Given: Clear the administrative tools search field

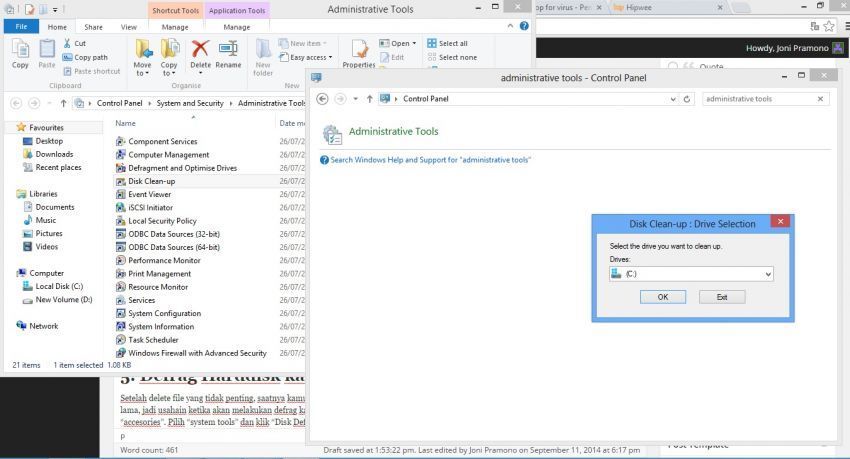Looking at the screenshot, I should (820, 99).
